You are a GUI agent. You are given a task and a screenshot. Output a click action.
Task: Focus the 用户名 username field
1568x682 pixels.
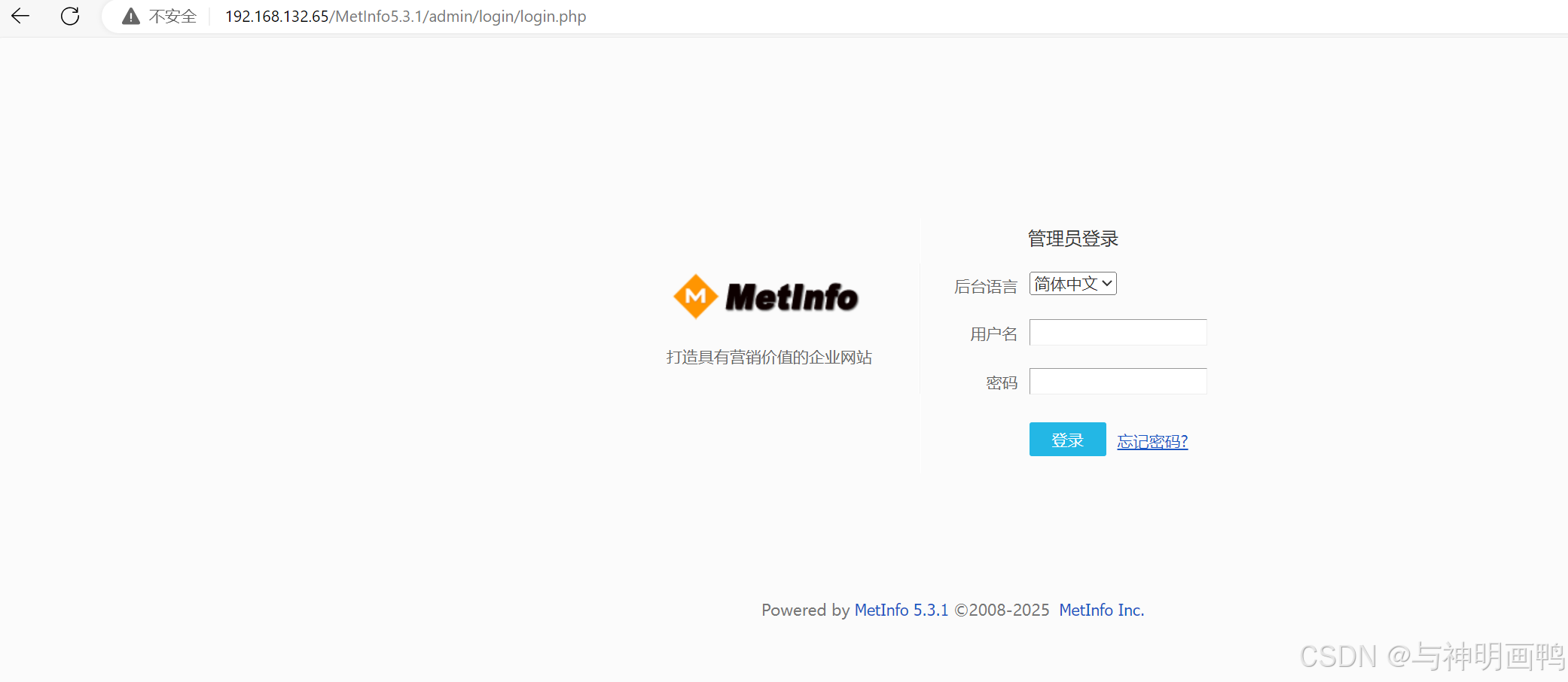[1118, 333]
